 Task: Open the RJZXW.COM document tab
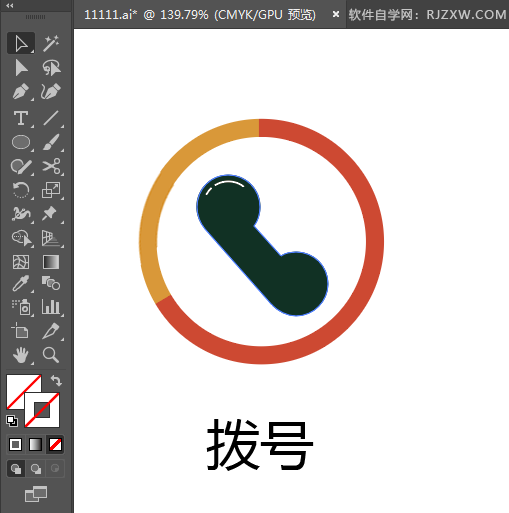(427, 15)
